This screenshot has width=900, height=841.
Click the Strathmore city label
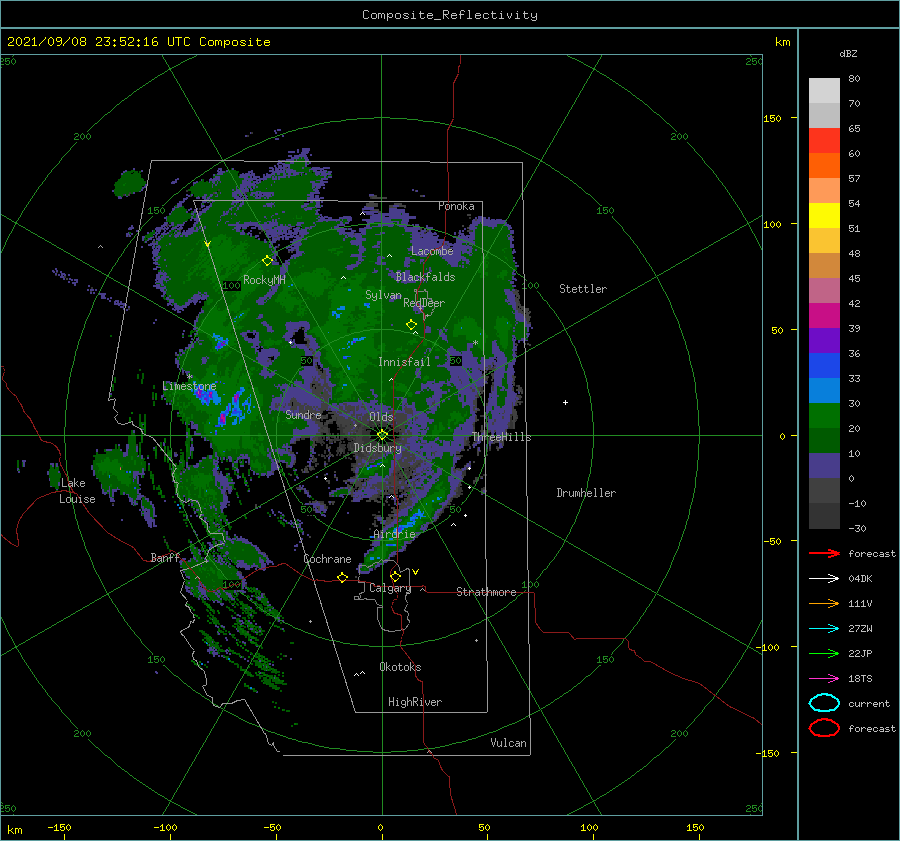pyautogui.click(x=486, y=592)
